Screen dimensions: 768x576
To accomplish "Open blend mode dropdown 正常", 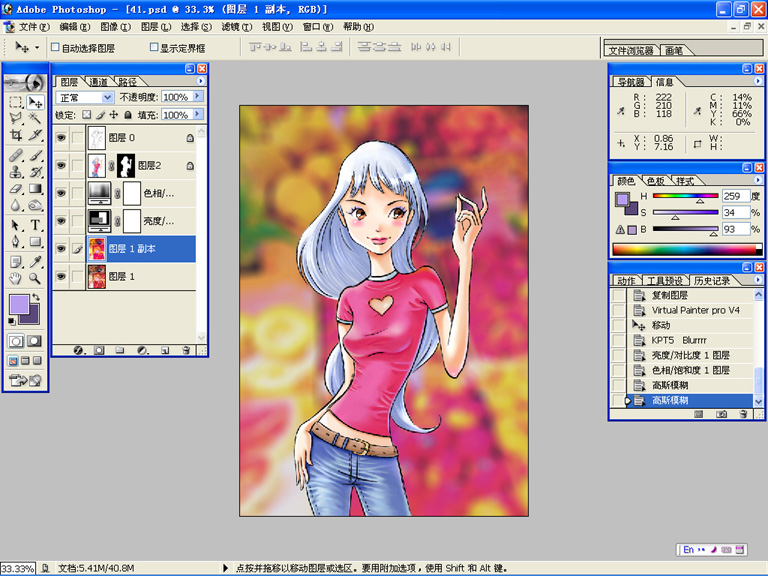I will click(85, 97).
